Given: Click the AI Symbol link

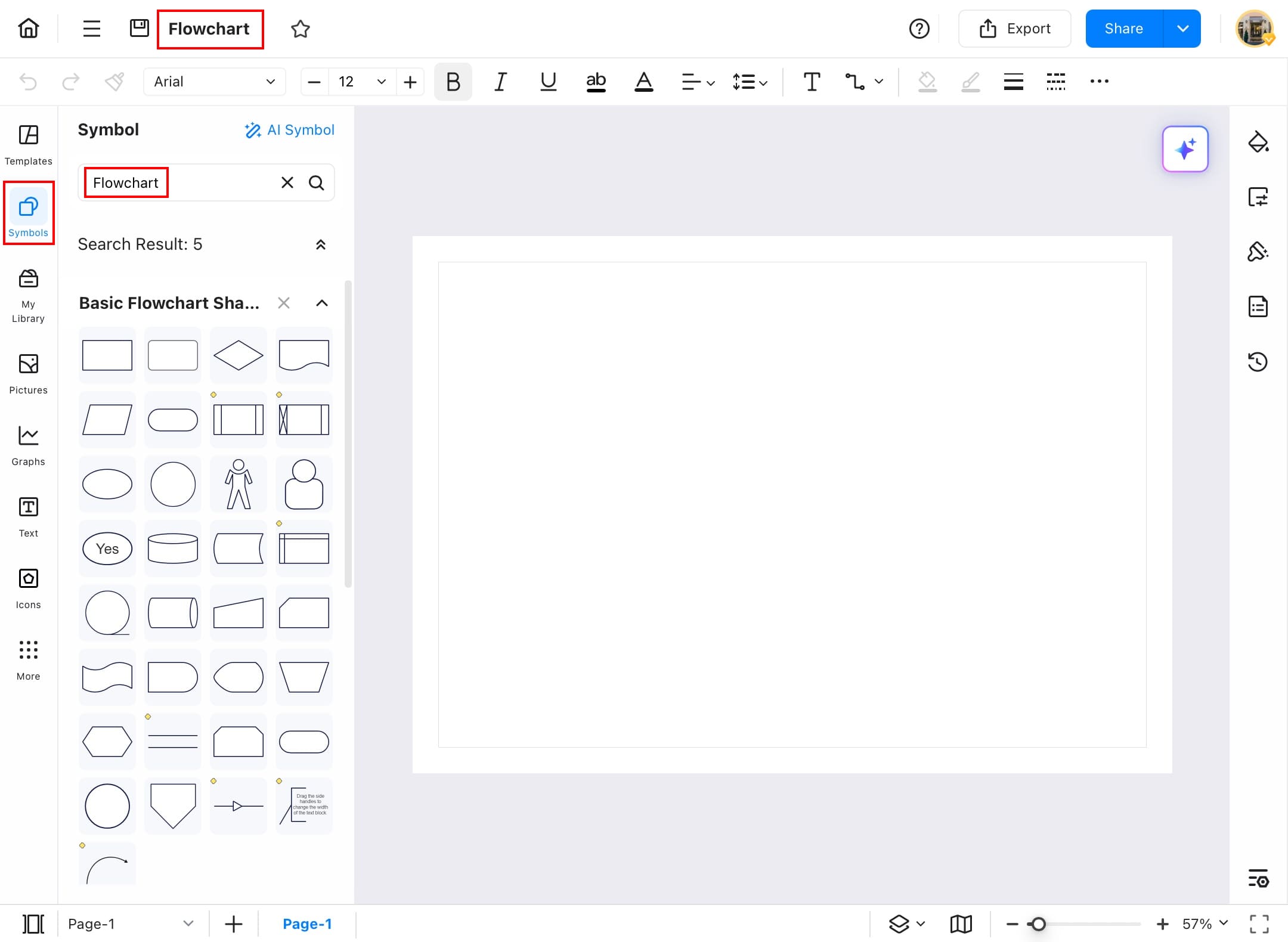Looking at the screenshot, I should [x=289, y=130].
